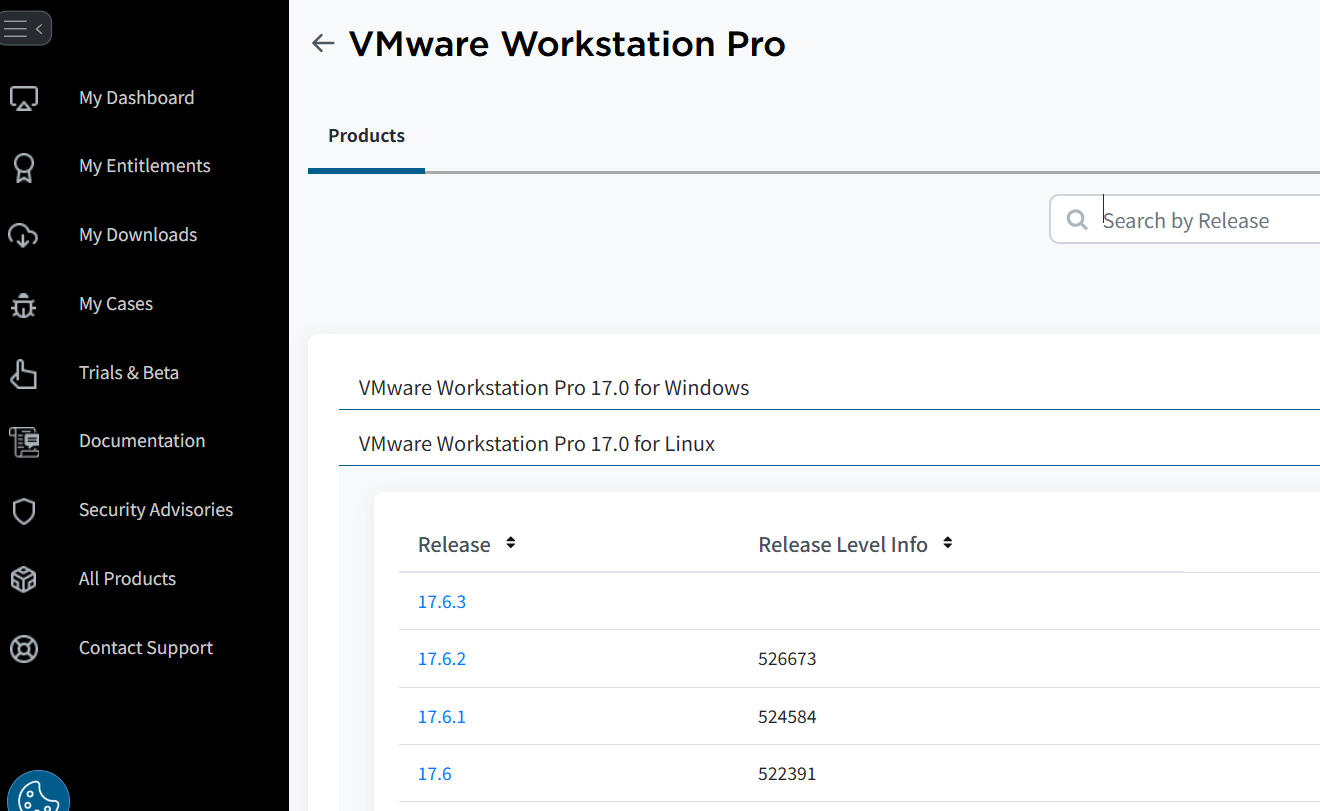1320x811 pixels.
Task: Open the Trials & Beta flask icon
Action: pos(24,373)
